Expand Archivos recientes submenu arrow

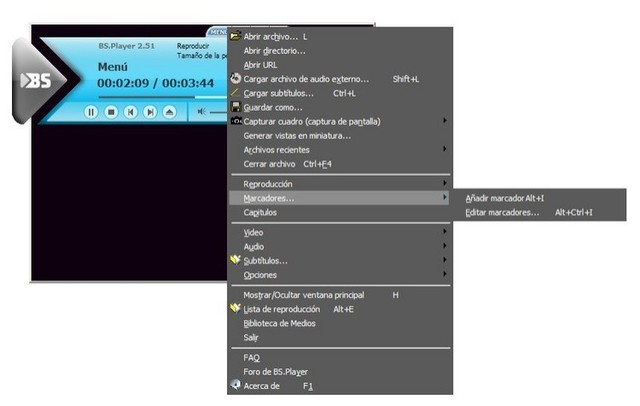click(444, 149)
